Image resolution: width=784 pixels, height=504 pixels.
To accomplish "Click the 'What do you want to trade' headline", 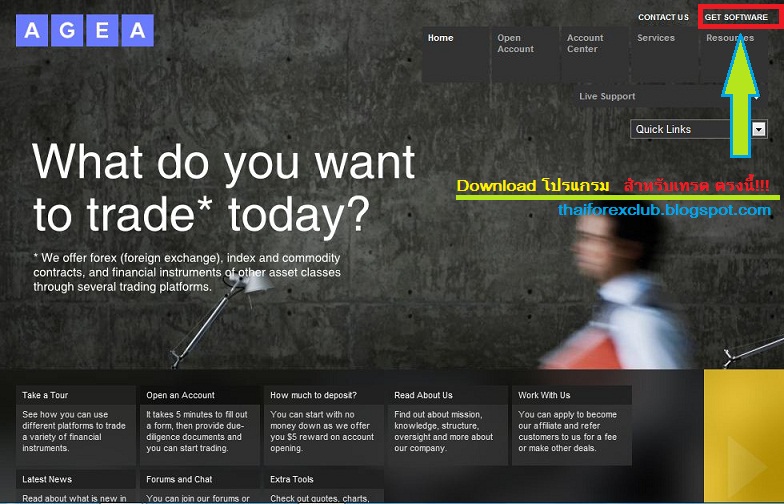I will 224,188.
